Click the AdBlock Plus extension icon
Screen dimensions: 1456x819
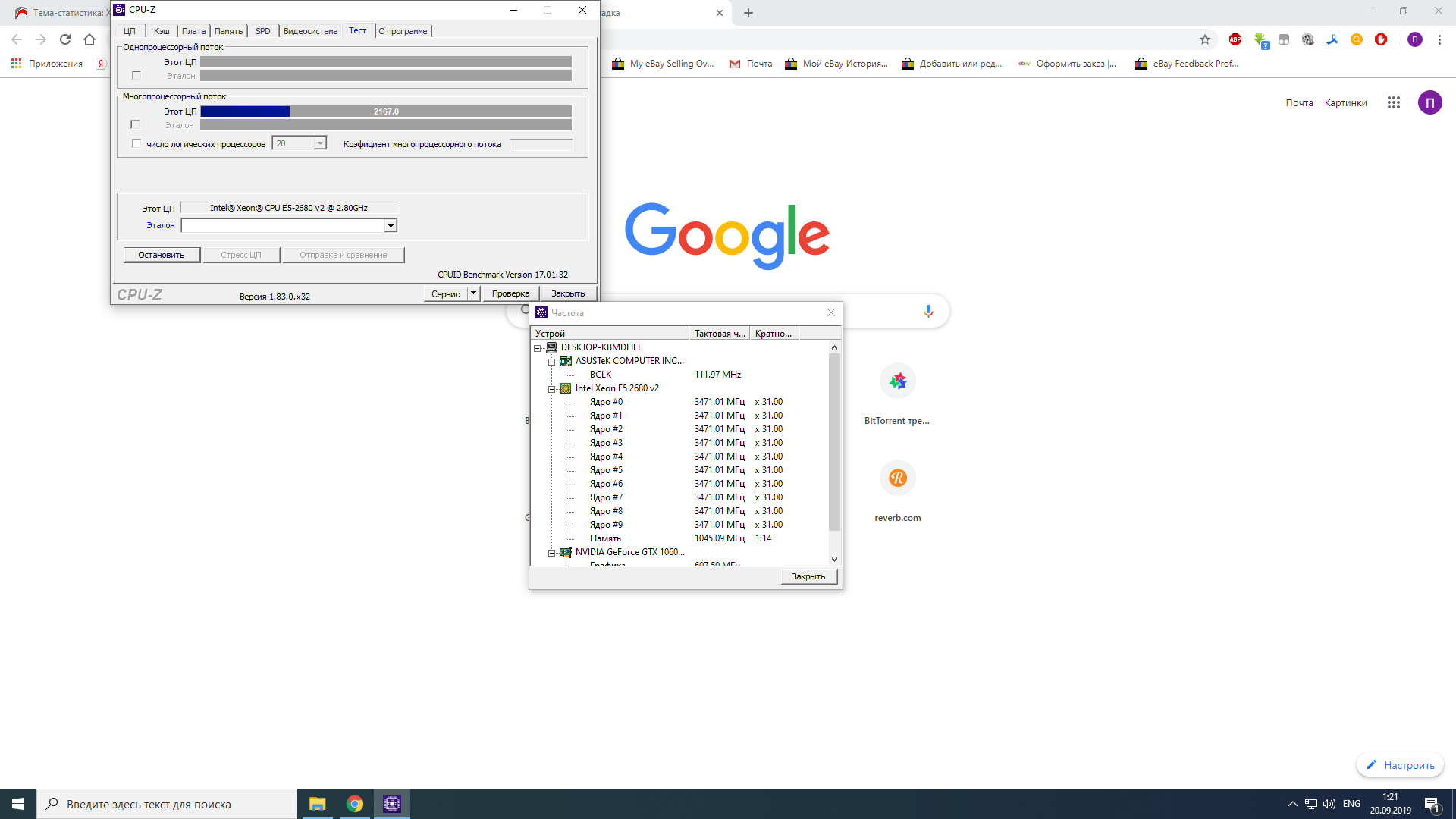(1235, 39)
